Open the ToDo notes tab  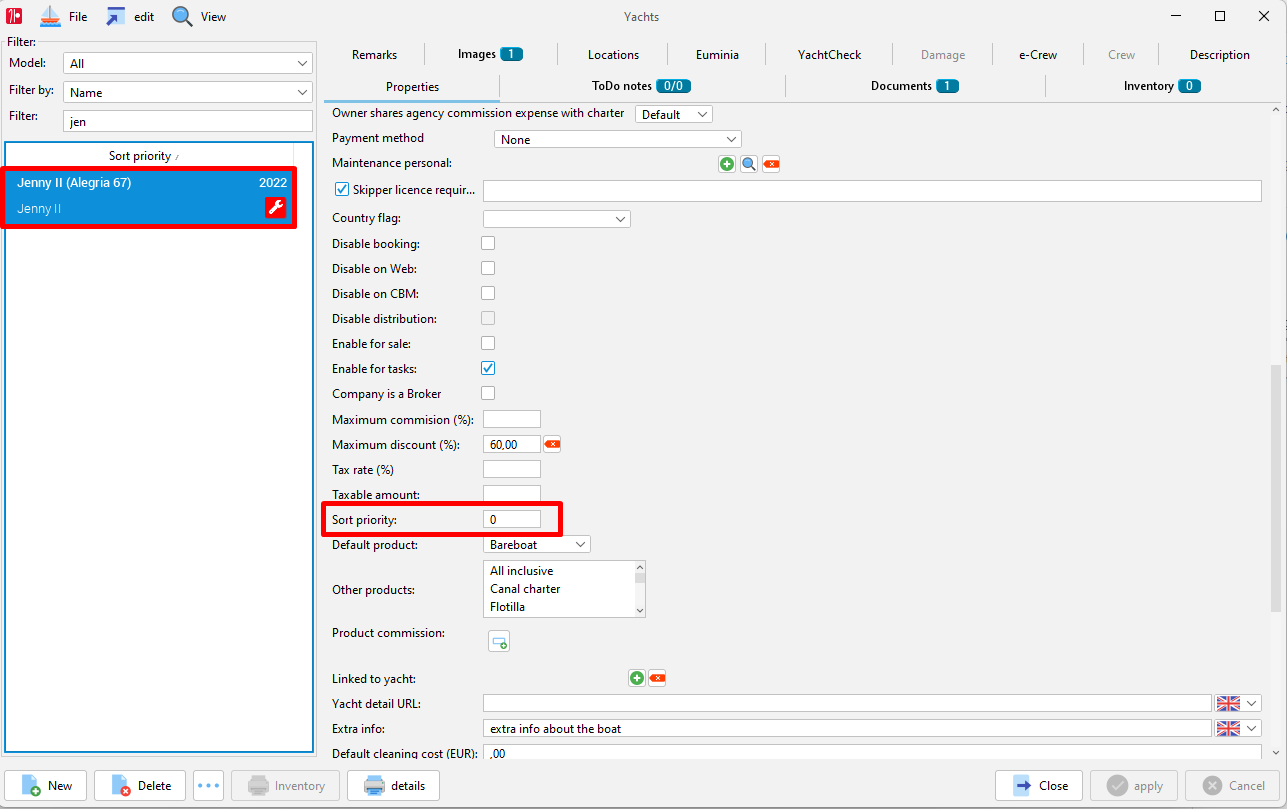point(642,86)
